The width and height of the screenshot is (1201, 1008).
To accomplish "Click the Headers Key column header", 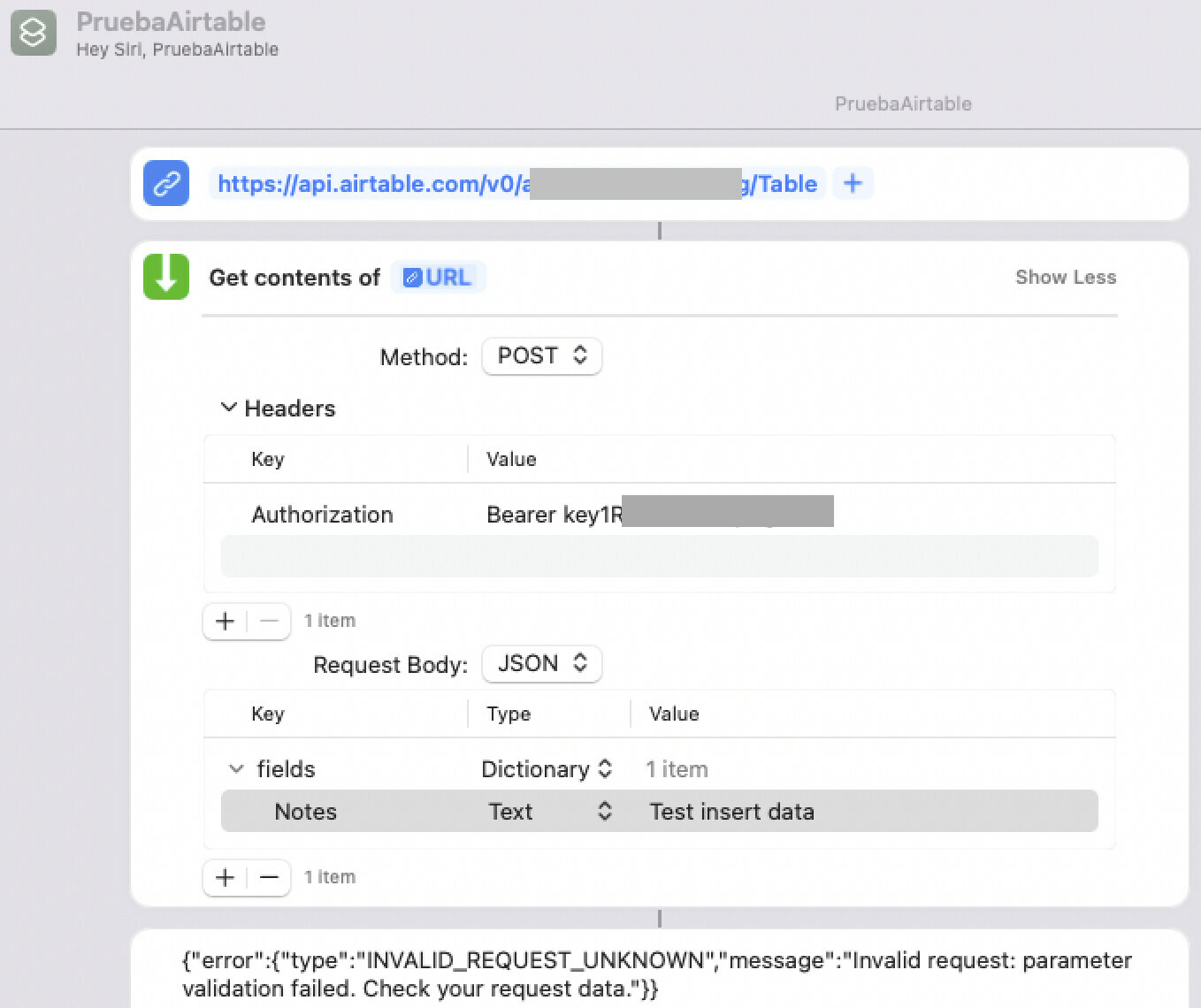I will pos(267,459).
